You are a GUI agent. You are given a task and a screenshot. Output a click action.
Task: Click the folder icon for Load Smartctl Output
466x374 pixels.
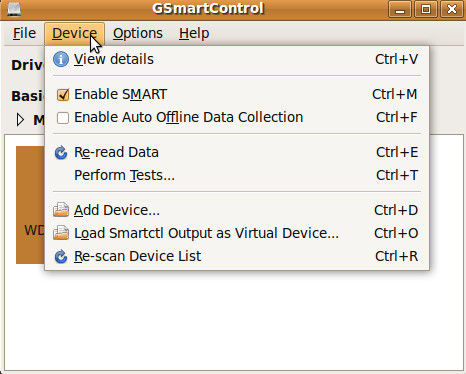click(61, 233)
